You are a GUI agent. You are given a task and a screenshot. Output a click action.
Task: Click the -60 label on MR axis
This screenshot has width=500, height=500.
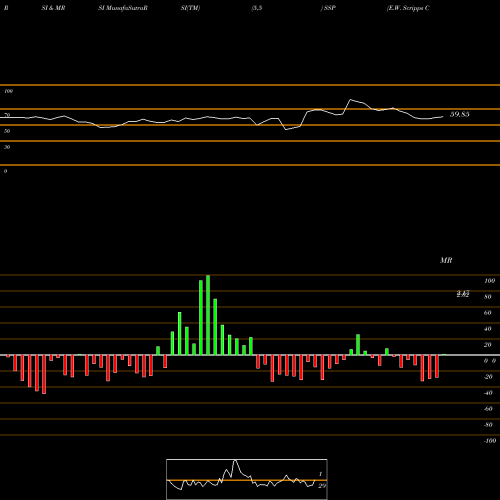point(488,409)
